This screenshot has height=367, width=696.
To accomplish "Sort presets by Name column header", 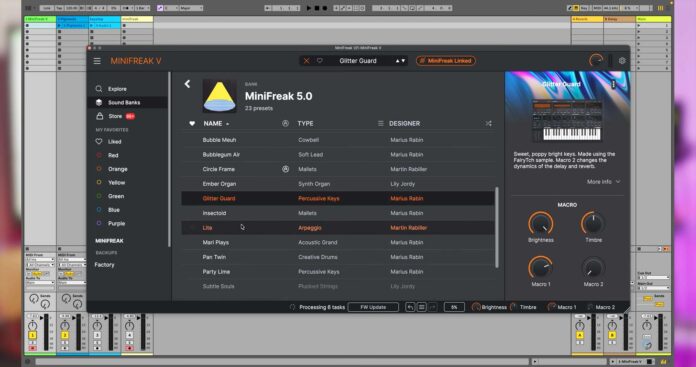I will [213, 123].
